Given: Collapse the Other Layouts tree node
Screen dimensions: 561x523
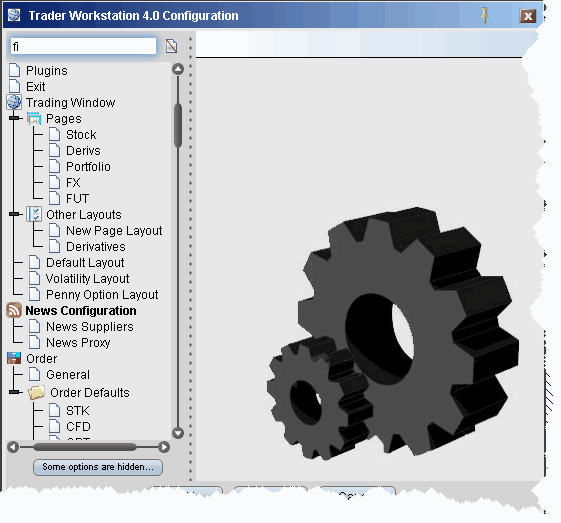Looking at the screenshot, I should tap(14, 214).
